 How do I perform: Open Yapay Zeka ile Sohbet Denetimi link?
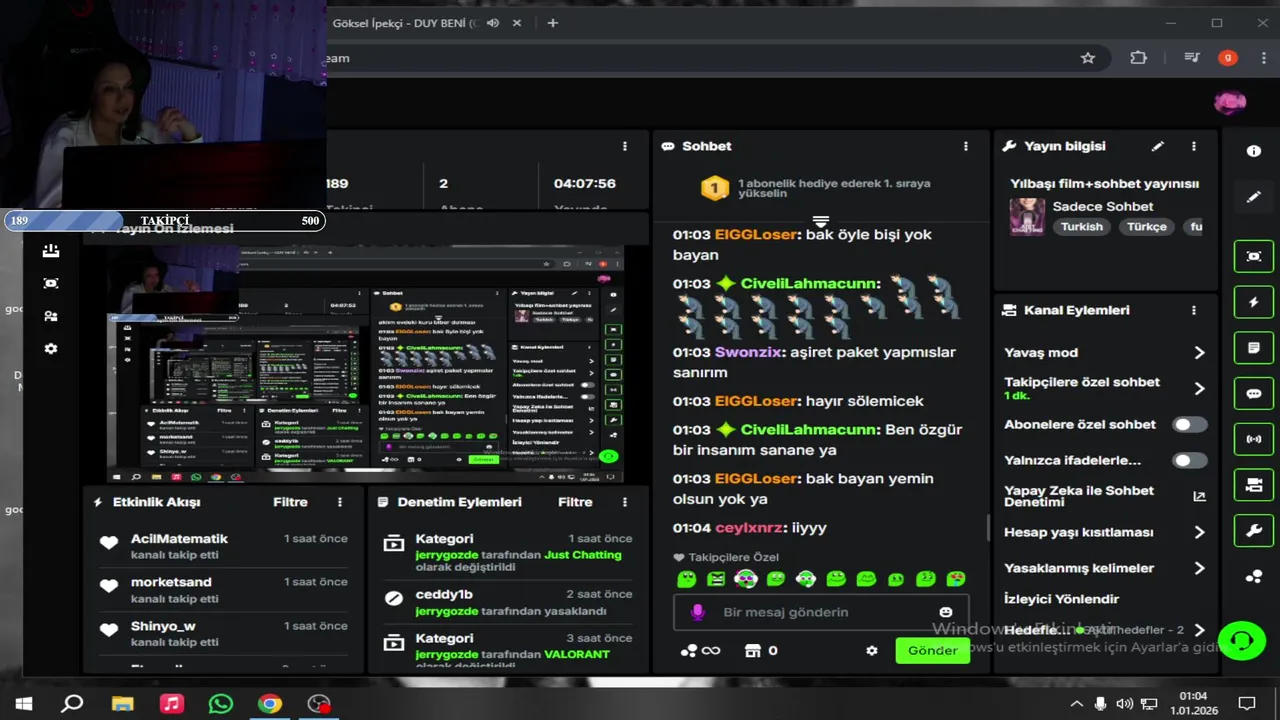pyautogui.click(x=1200, y=496)
